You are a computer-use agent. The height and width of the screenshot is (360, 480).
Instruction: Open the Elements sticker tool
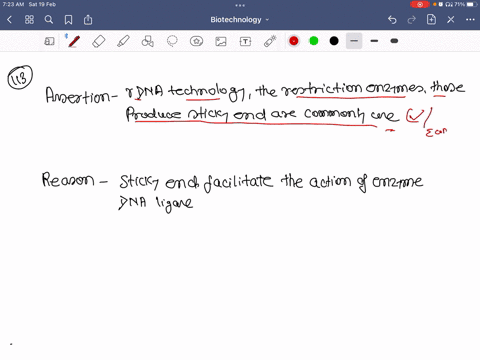(196, 41)
